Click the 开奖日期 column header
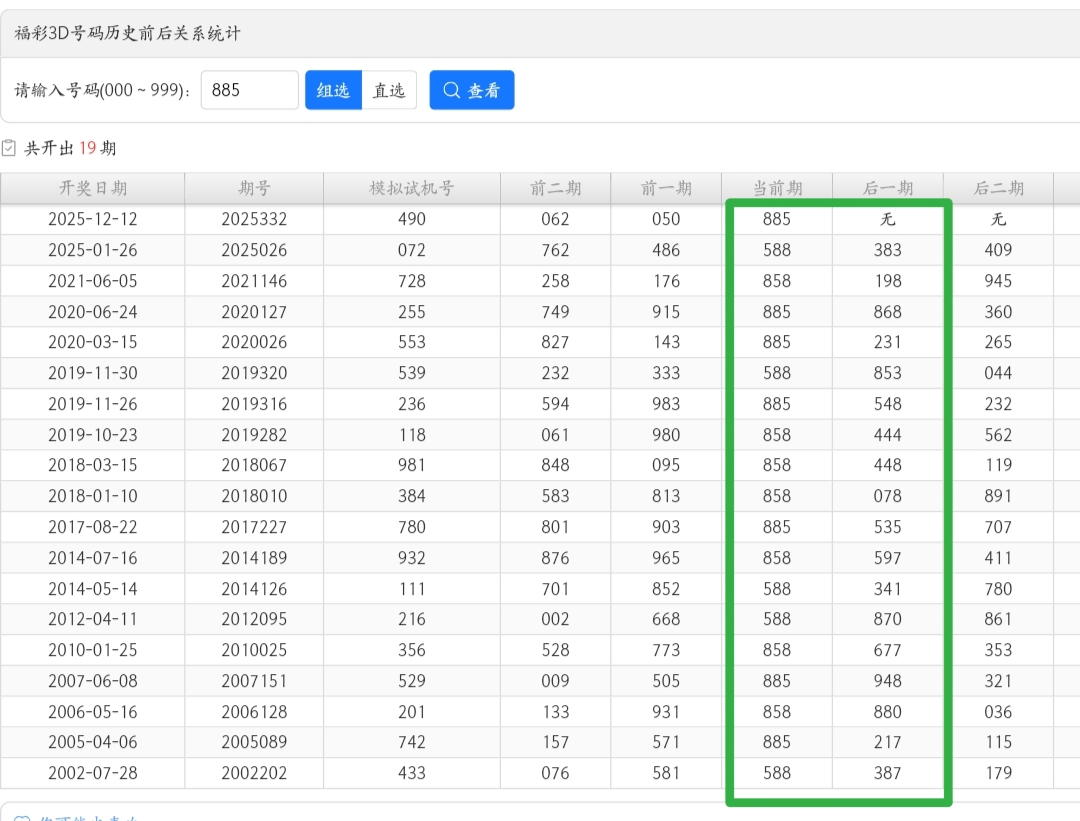The height and width of the screenshot is (821, 1080). pyautogui.click(x=93, y=188)
